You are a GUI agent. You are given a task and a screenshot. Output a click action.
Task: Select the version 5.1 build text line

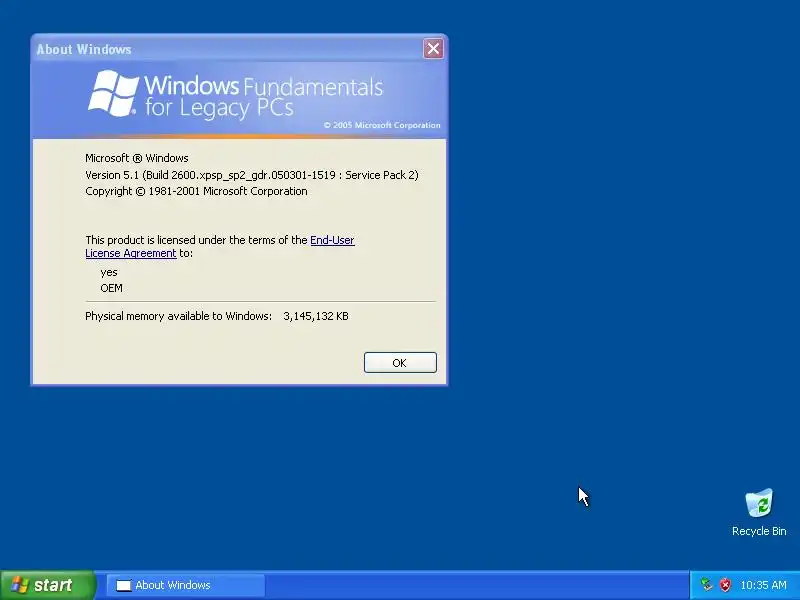pyautogui.click(x=252, y=175)
